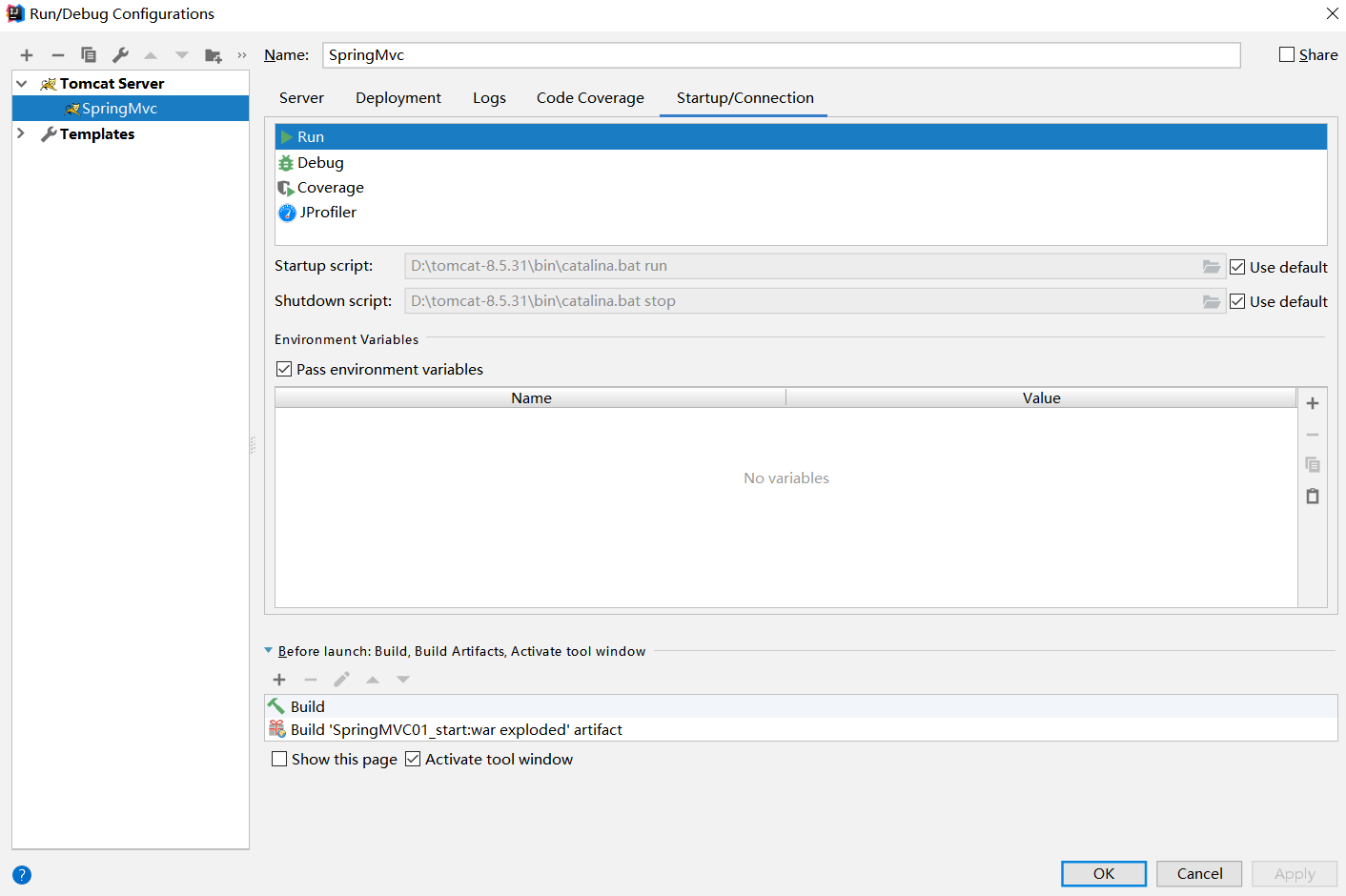
Task: Expand the Templates tree node
Action: tap(21, 133)
